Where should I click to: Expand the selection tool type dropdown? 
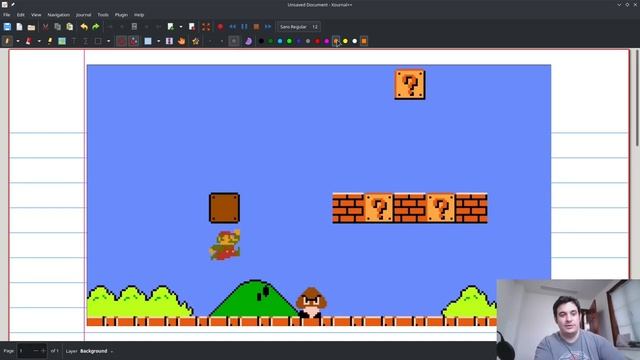[158, 41]
